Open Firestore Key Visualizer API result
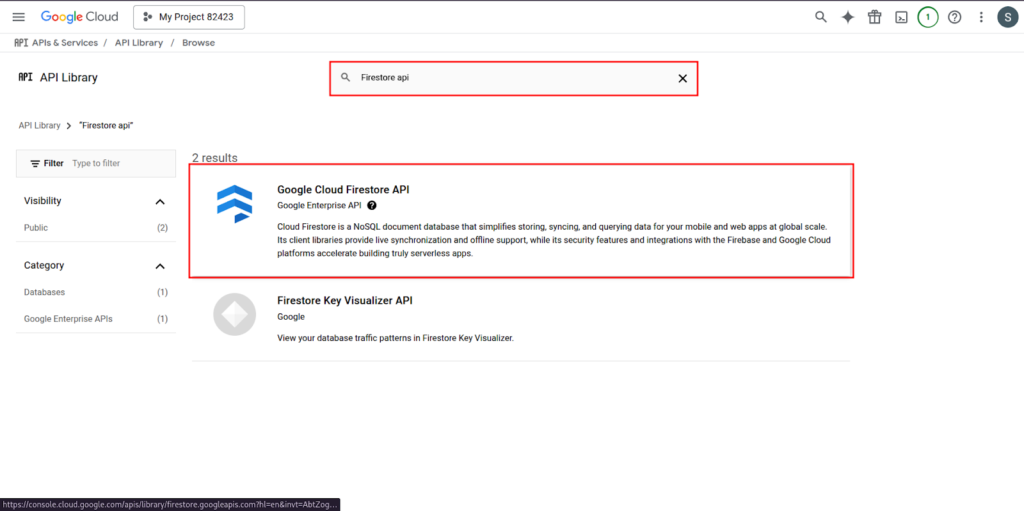This screenshot has width=1024, height=511. coord(521,320)
